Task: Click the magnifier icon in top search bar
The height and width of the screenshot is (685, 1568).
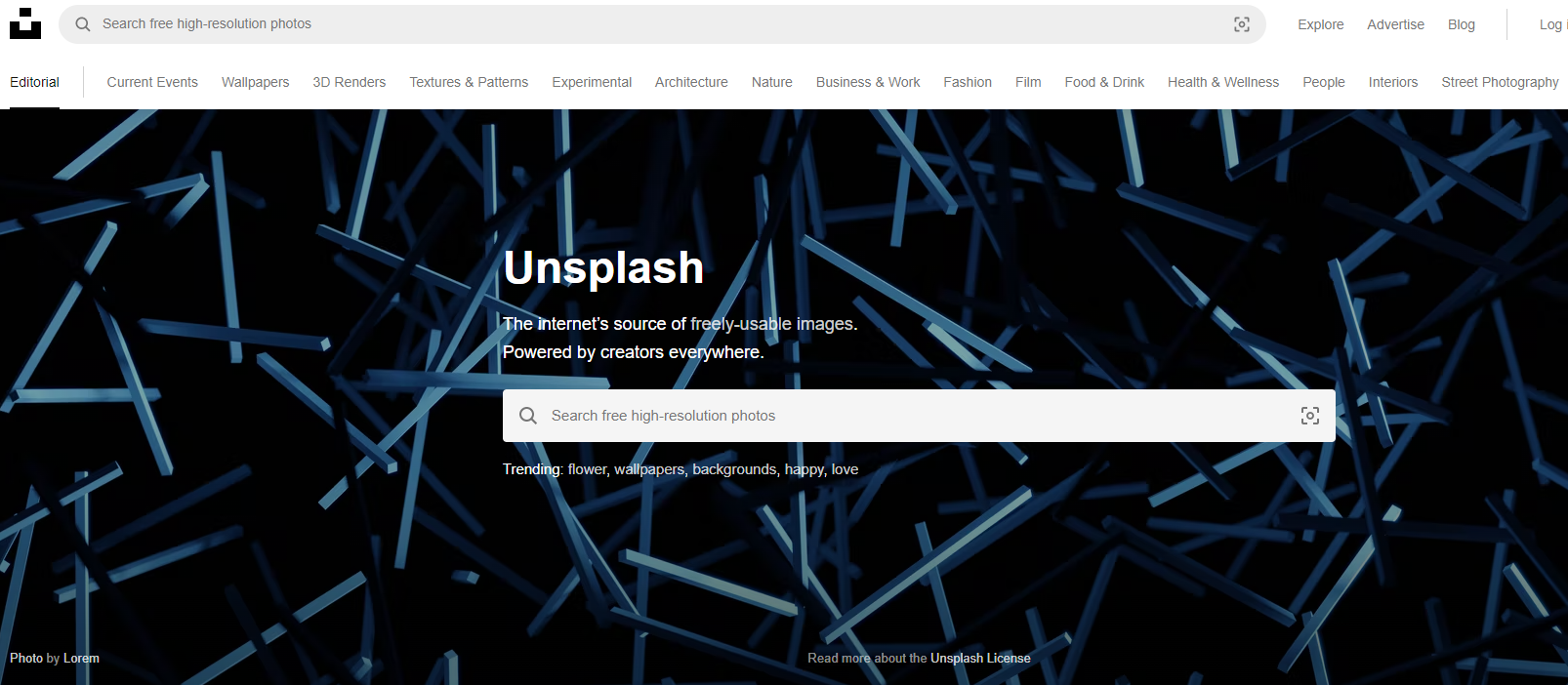Action: click(x=83, y=24)
